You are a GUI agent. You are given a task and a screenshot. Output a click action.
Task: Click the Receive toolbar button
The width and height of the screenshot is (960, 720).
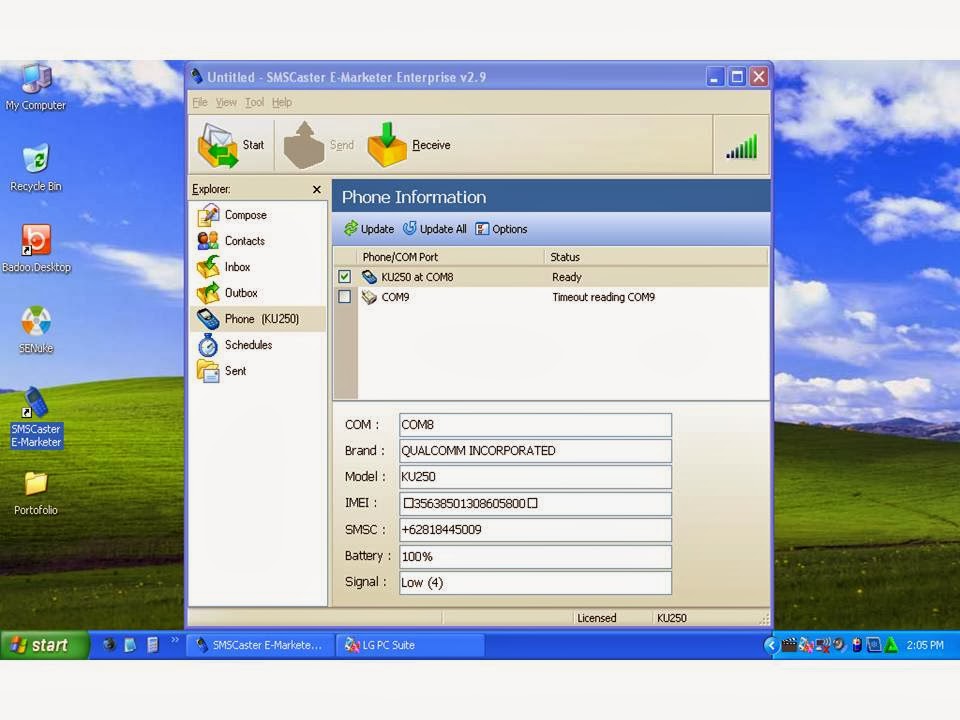[x=410, y=145]
